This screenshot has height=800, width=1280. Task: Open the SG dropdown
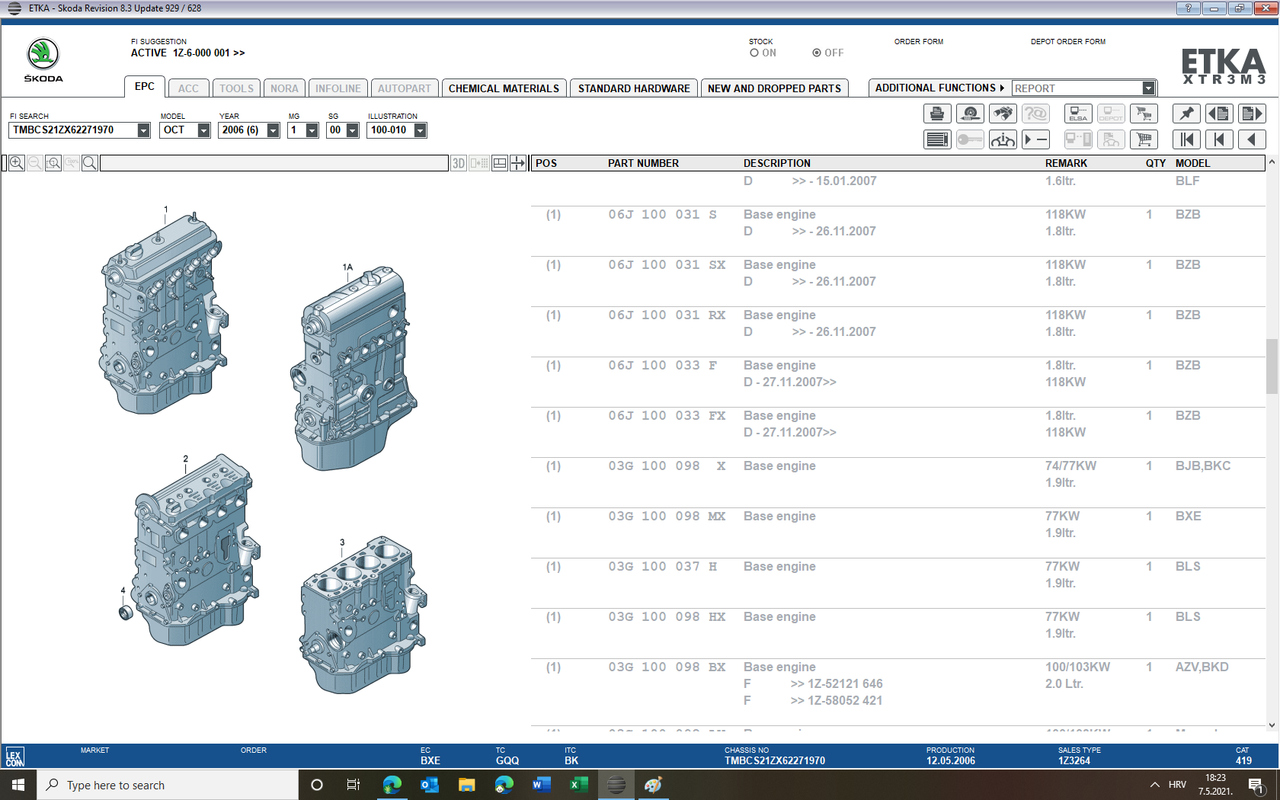tap(350, 130)
